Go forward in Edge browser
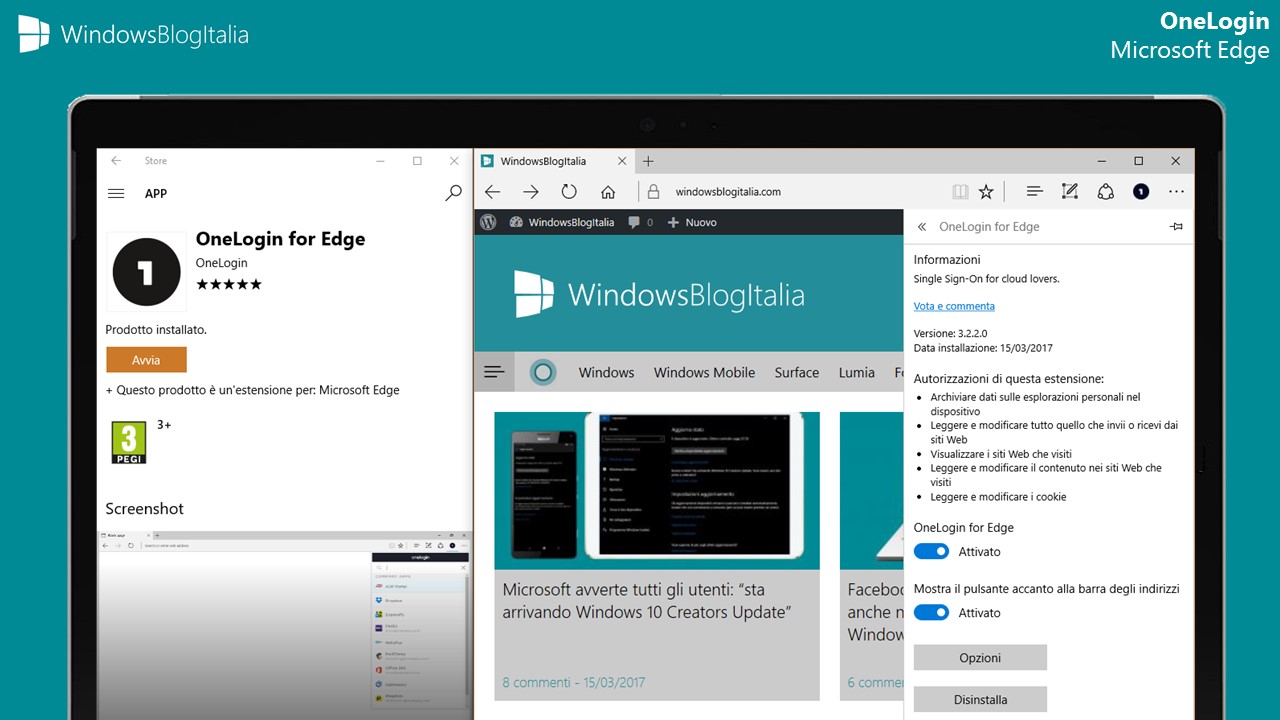The image size is (1280, 720). click(x=531, y=192)
